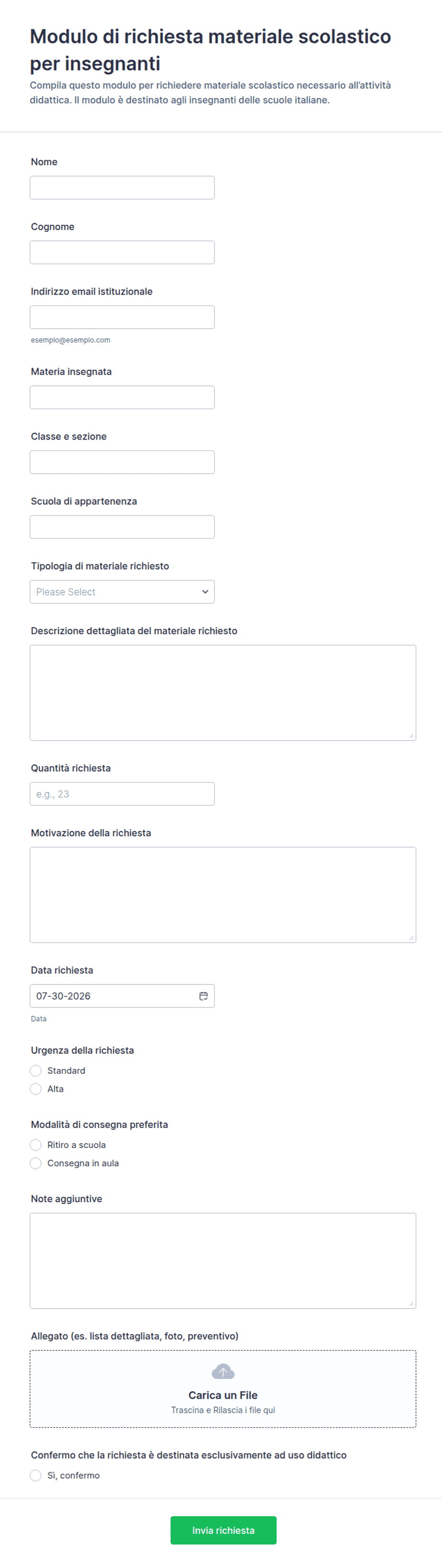Select the Indirizzo email istituzionale field

pyautogui.click(x=122, y=317)
